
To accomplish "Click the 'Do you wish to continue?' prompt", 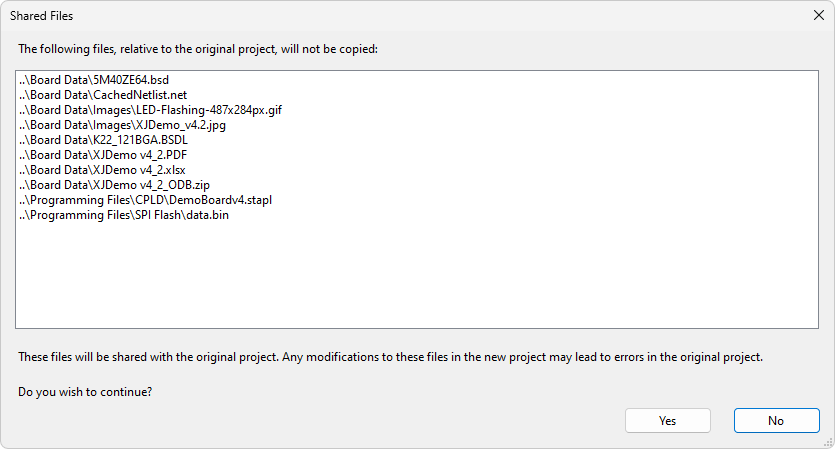I will click(x=85, y=392).
